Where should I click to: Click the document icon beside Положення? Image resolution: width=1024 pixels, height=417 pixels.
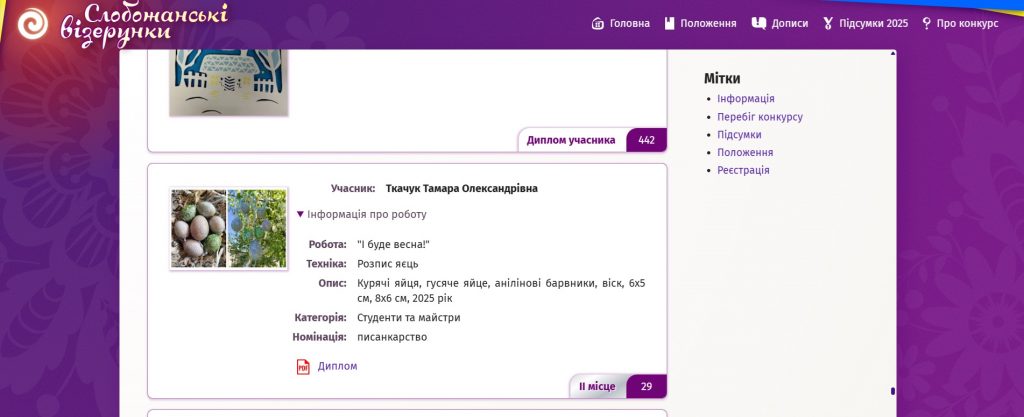tap(670, 24)
